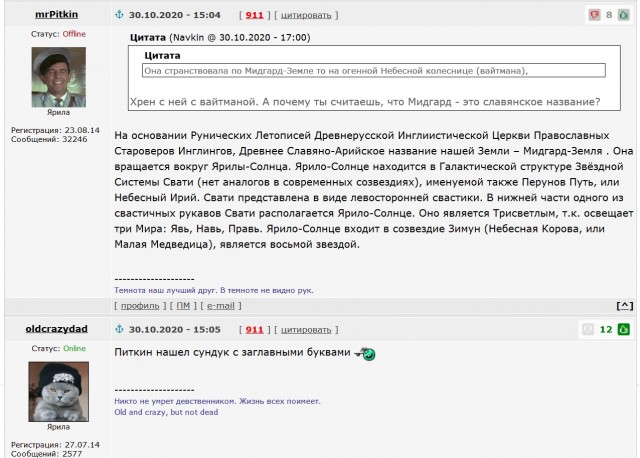Downvote oldcrazydad's post with the grey icon
The height and width of the screenshot is (458, 640).
[x=588, y=329]
